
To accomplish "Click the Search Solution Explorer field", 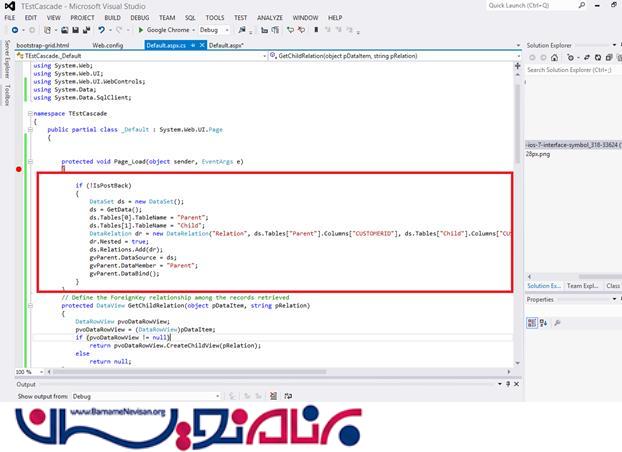I will 570,70.
